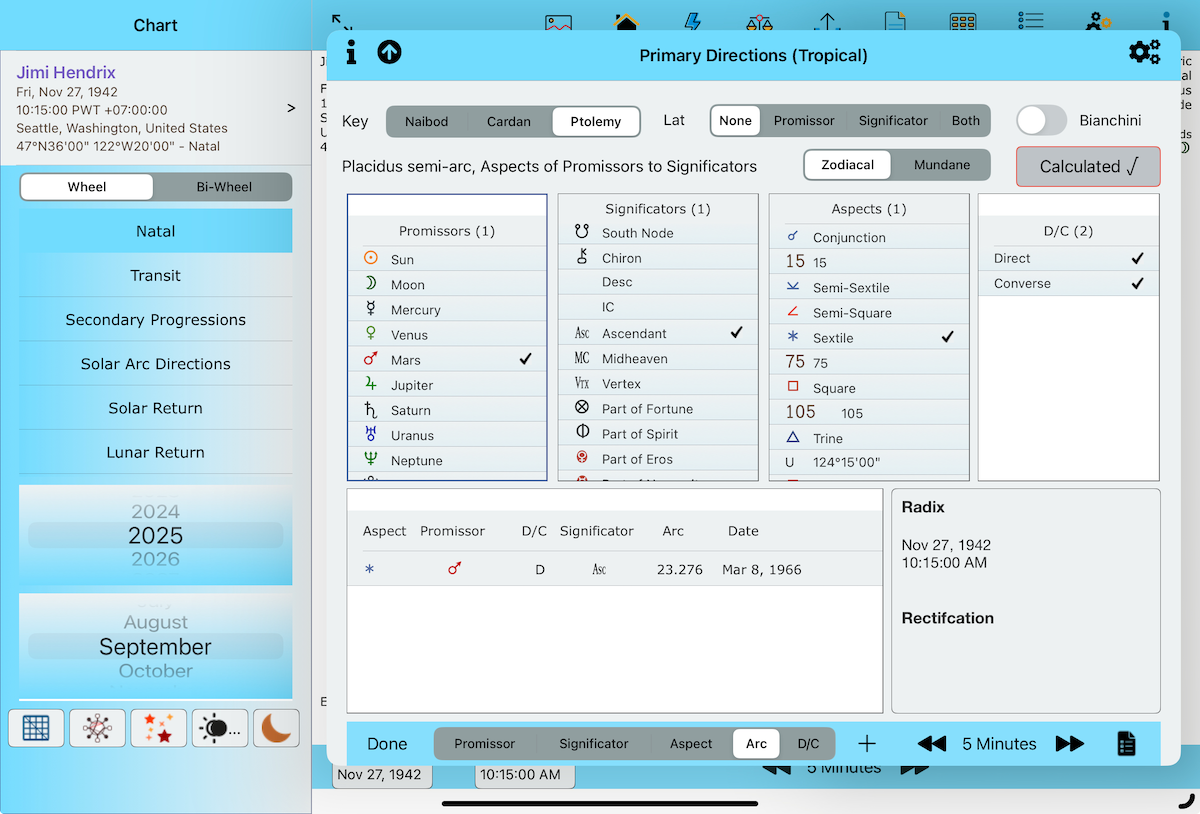Viewport: 1200px width, 814px height.
Task: Open the red stars icon
Action: [158, 728]
